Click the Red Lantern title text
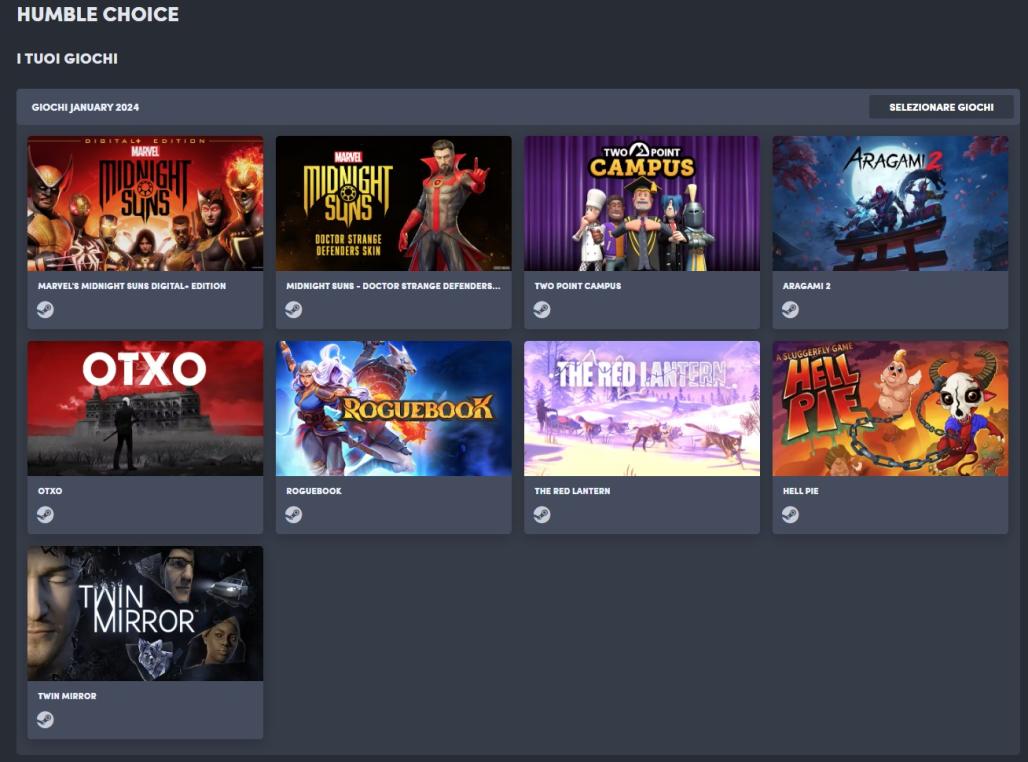The image size is (1028, 762). 572,491
